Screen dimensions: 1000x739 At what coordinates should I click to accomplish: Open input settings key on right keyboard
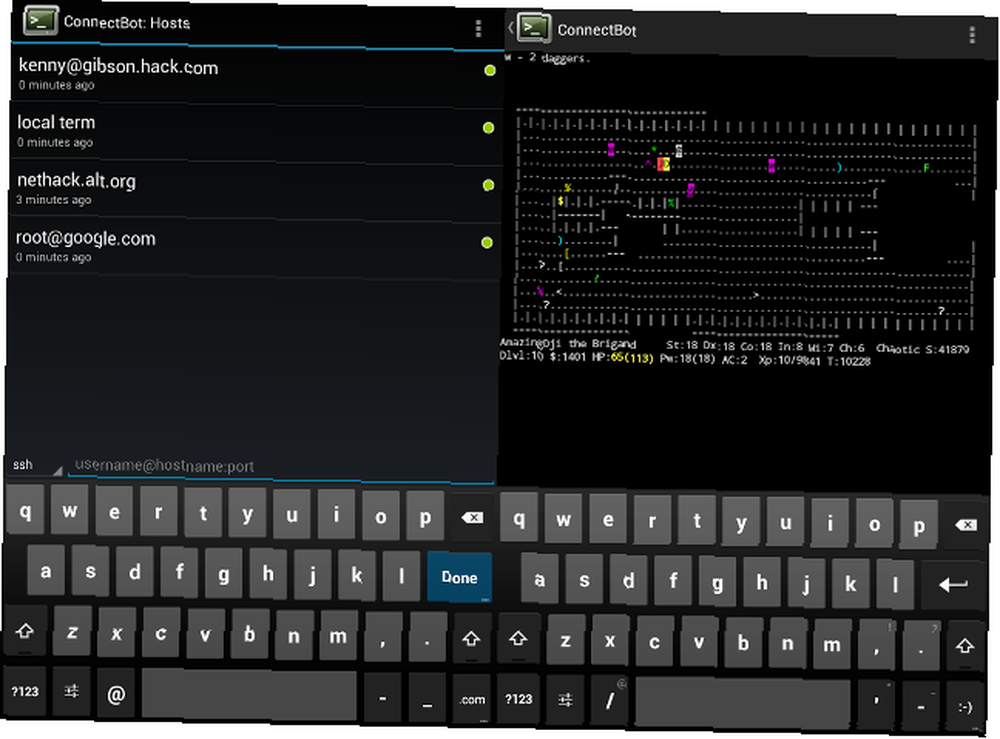pos(565,701)
